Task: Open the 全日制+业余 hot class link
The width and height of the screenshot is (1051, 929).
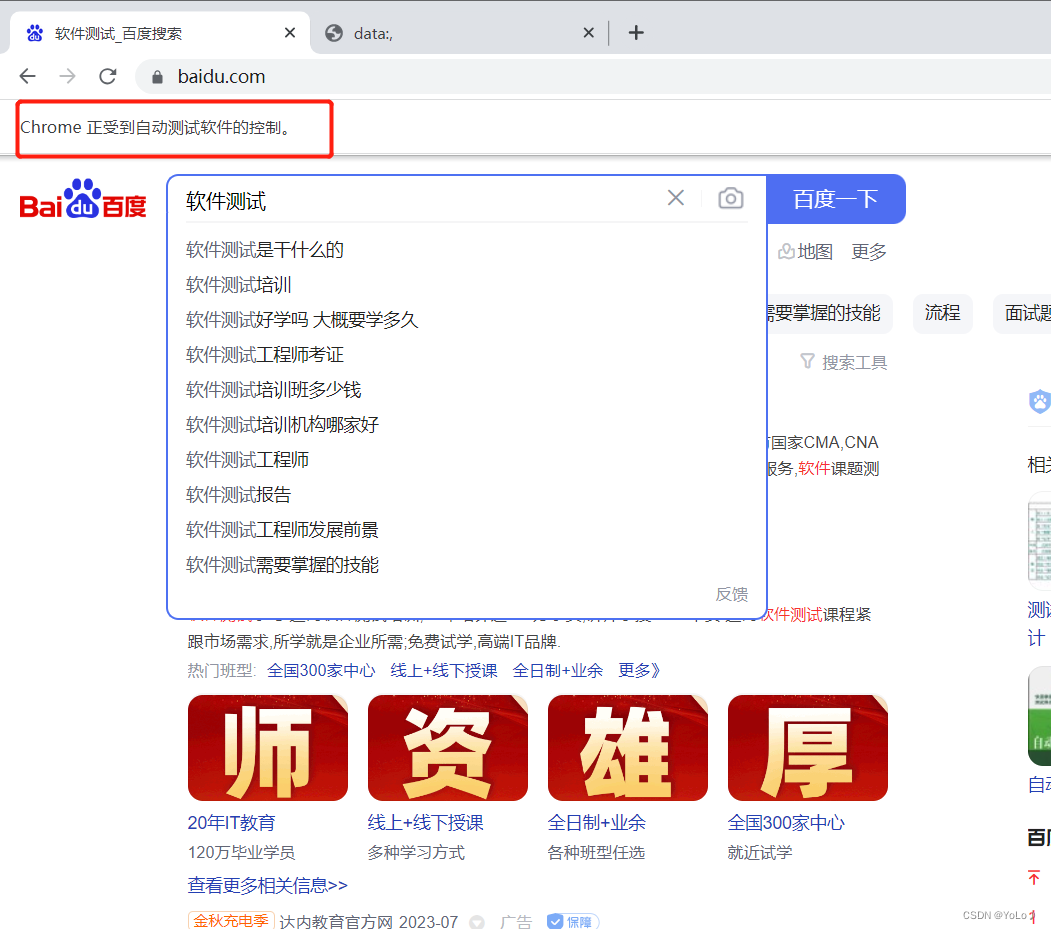Action: (558, 670)
